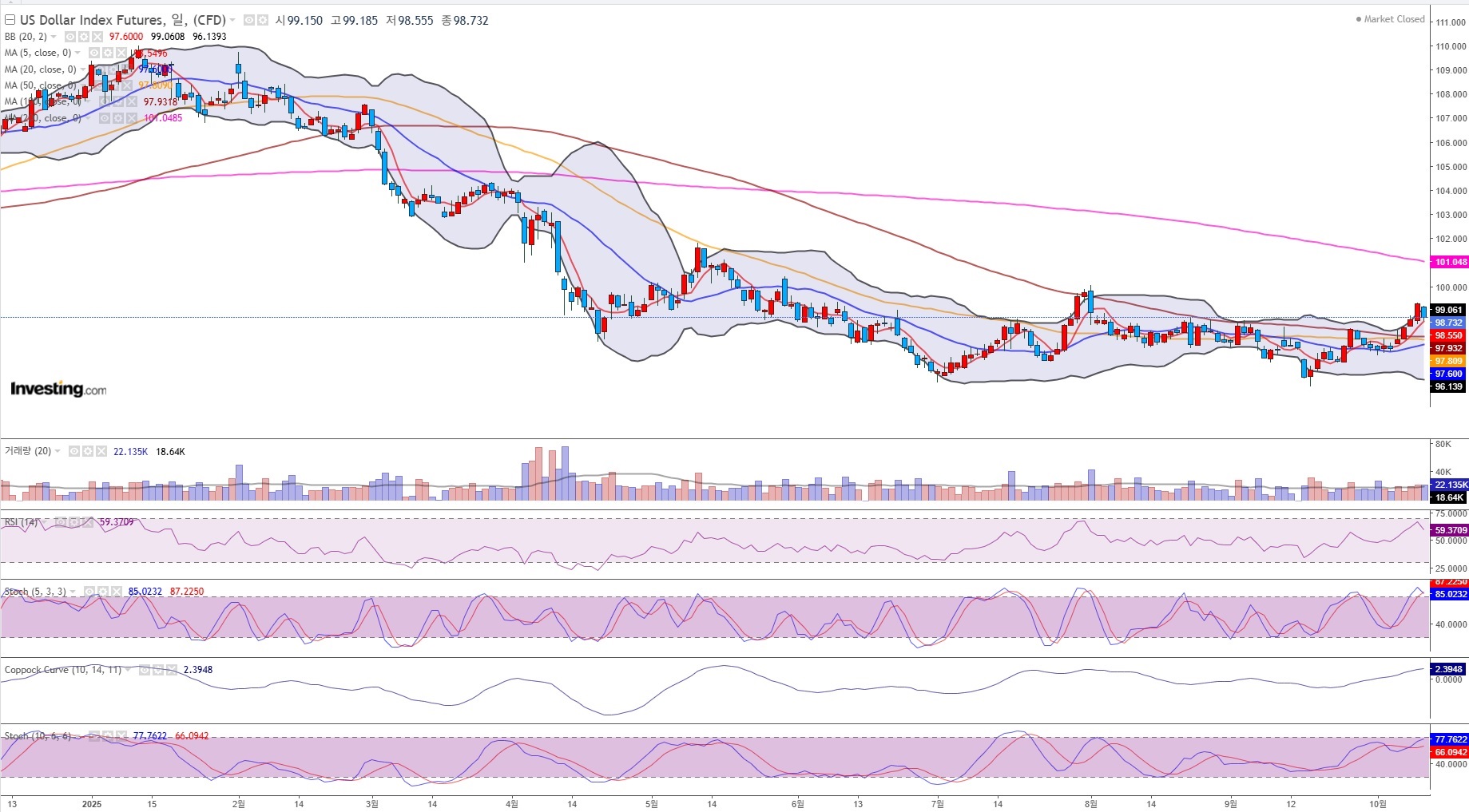Remove the Coppock Curve indicator

click(172, 670)
